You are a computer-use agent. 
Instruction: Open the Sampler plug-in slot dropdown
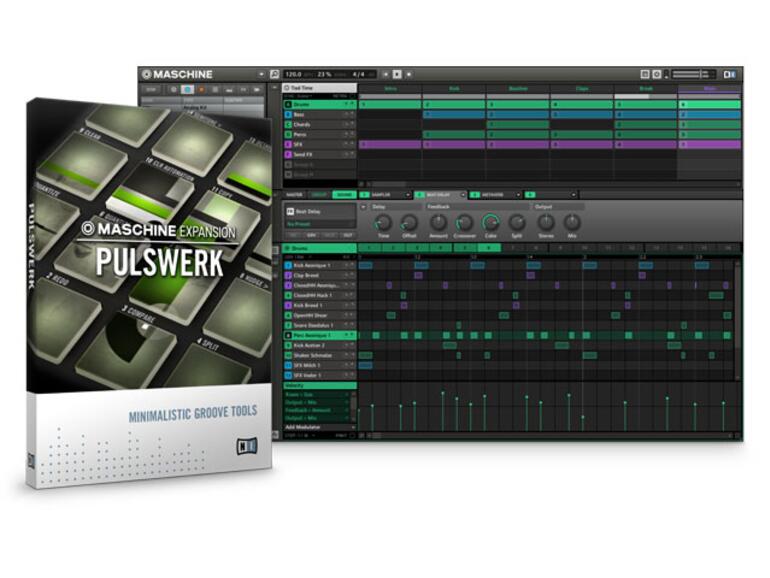click(x=407, y=195)
